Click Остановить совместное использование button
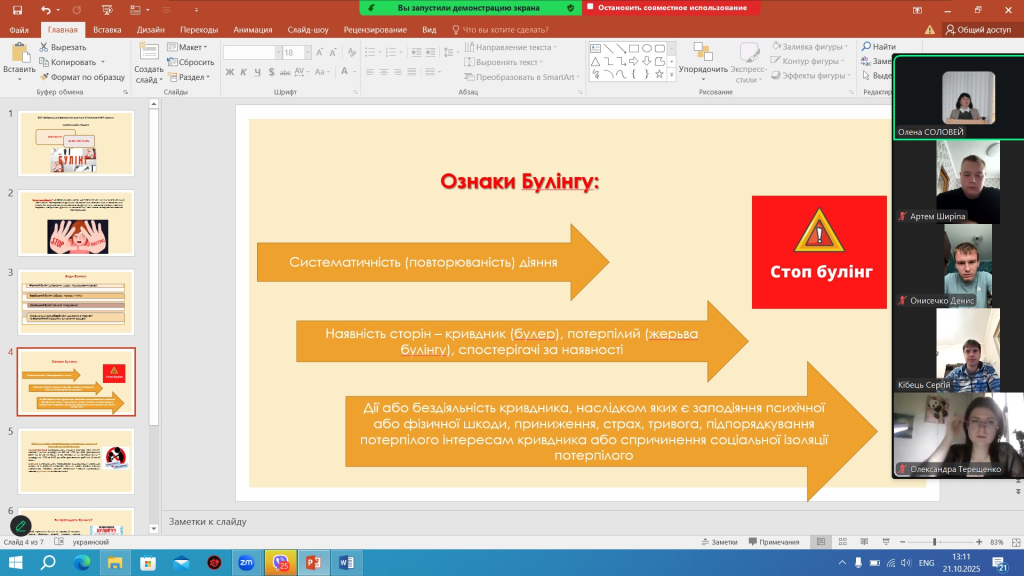The height and width of the screenshot is (576, 1024). (671, 8)
